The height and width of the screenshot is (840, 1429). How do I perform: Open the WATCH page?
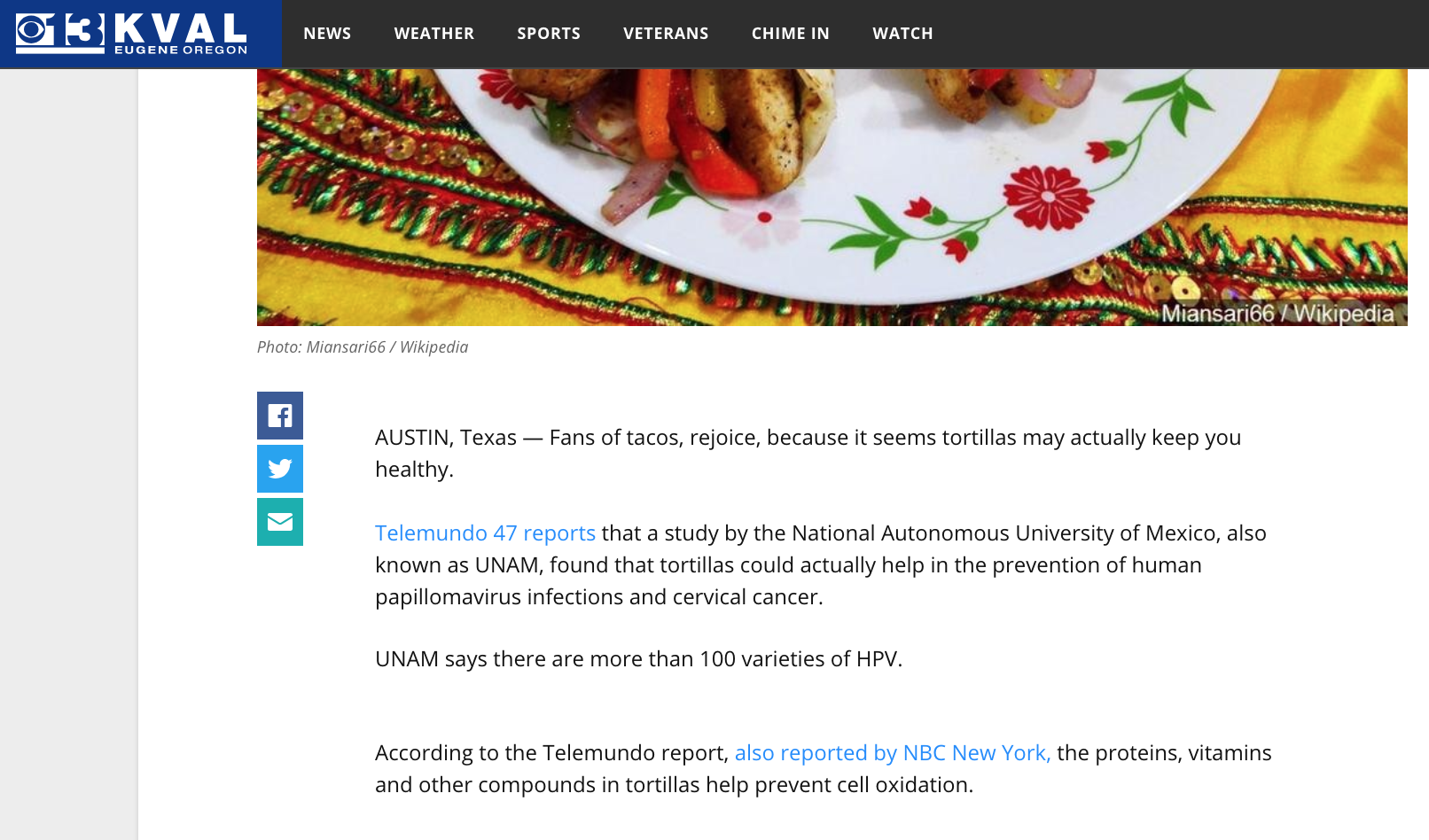(902, 33)
